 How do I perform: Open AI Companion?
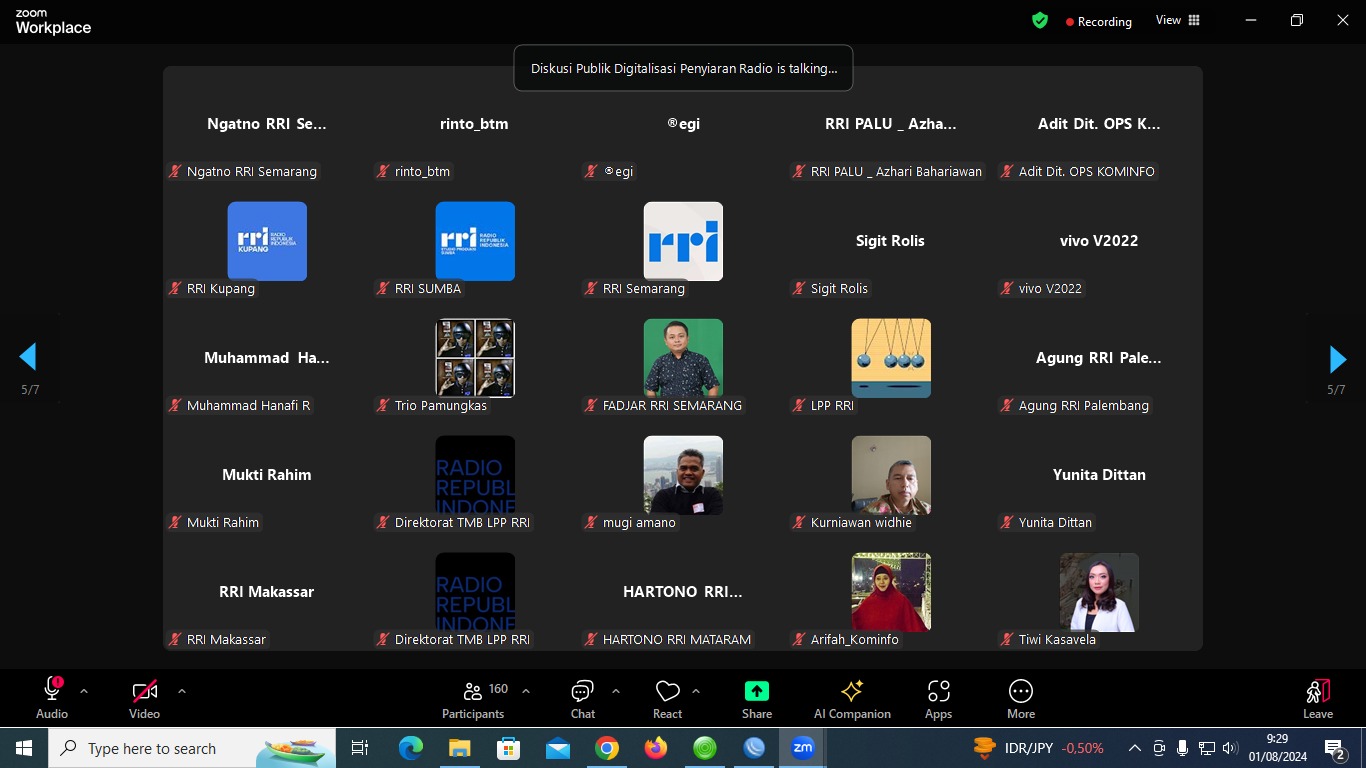point(852,699)
